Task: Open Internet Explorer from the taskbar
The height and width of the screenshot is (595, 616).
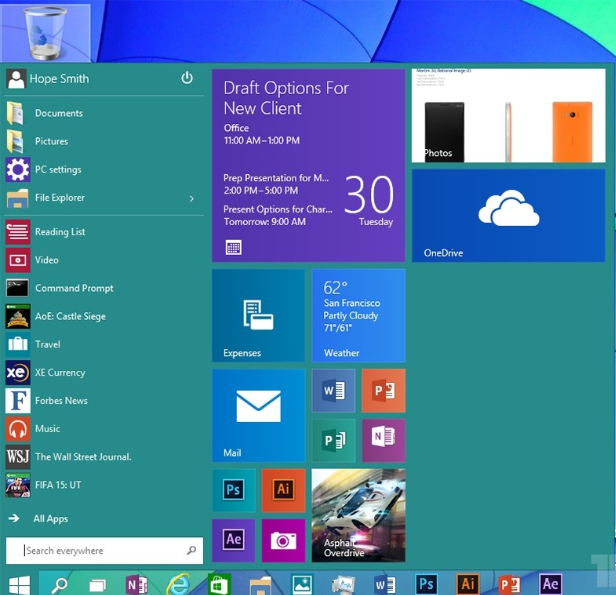Action: pos(179,583)
